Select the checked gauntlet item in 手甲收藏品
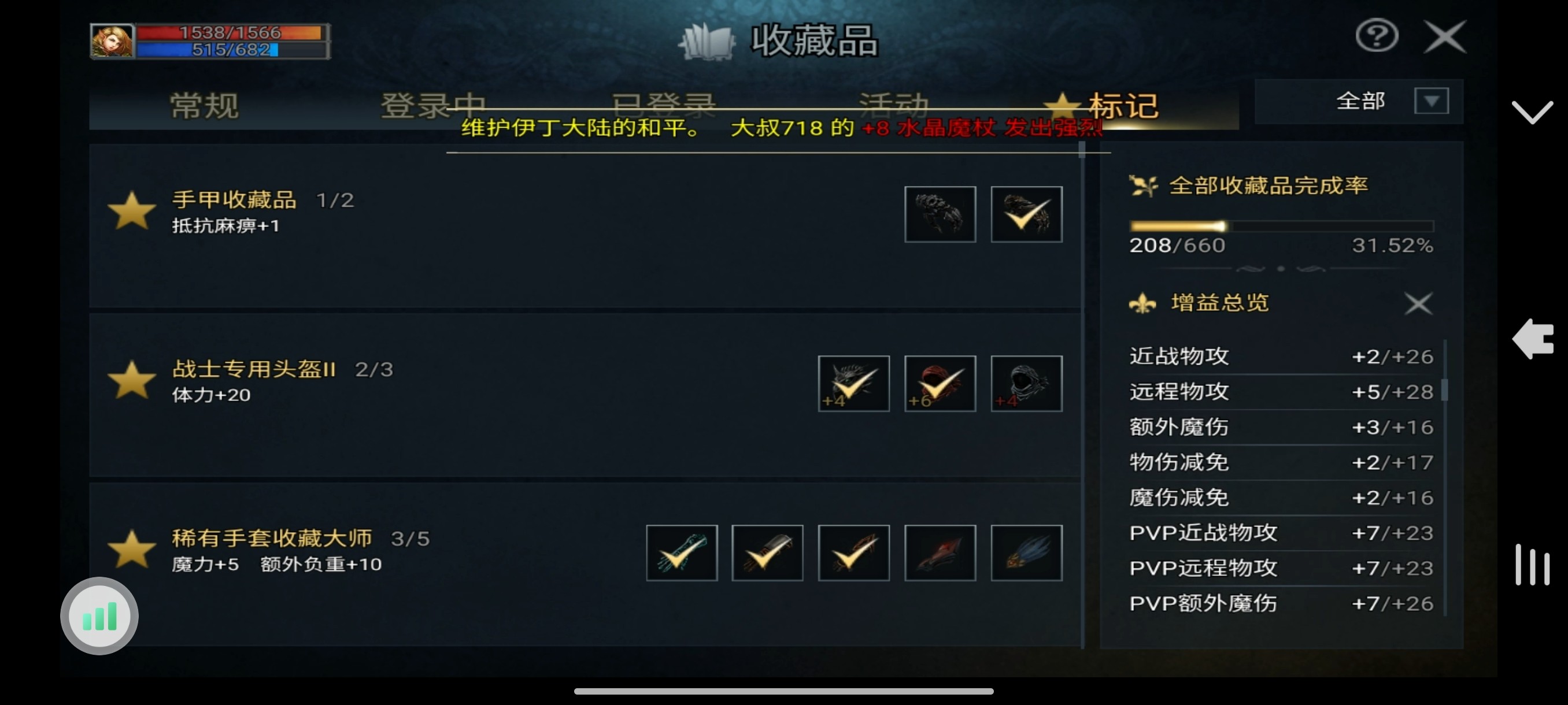The height and width of the screenshot is (705, 1568). [x=1026, y=214]
